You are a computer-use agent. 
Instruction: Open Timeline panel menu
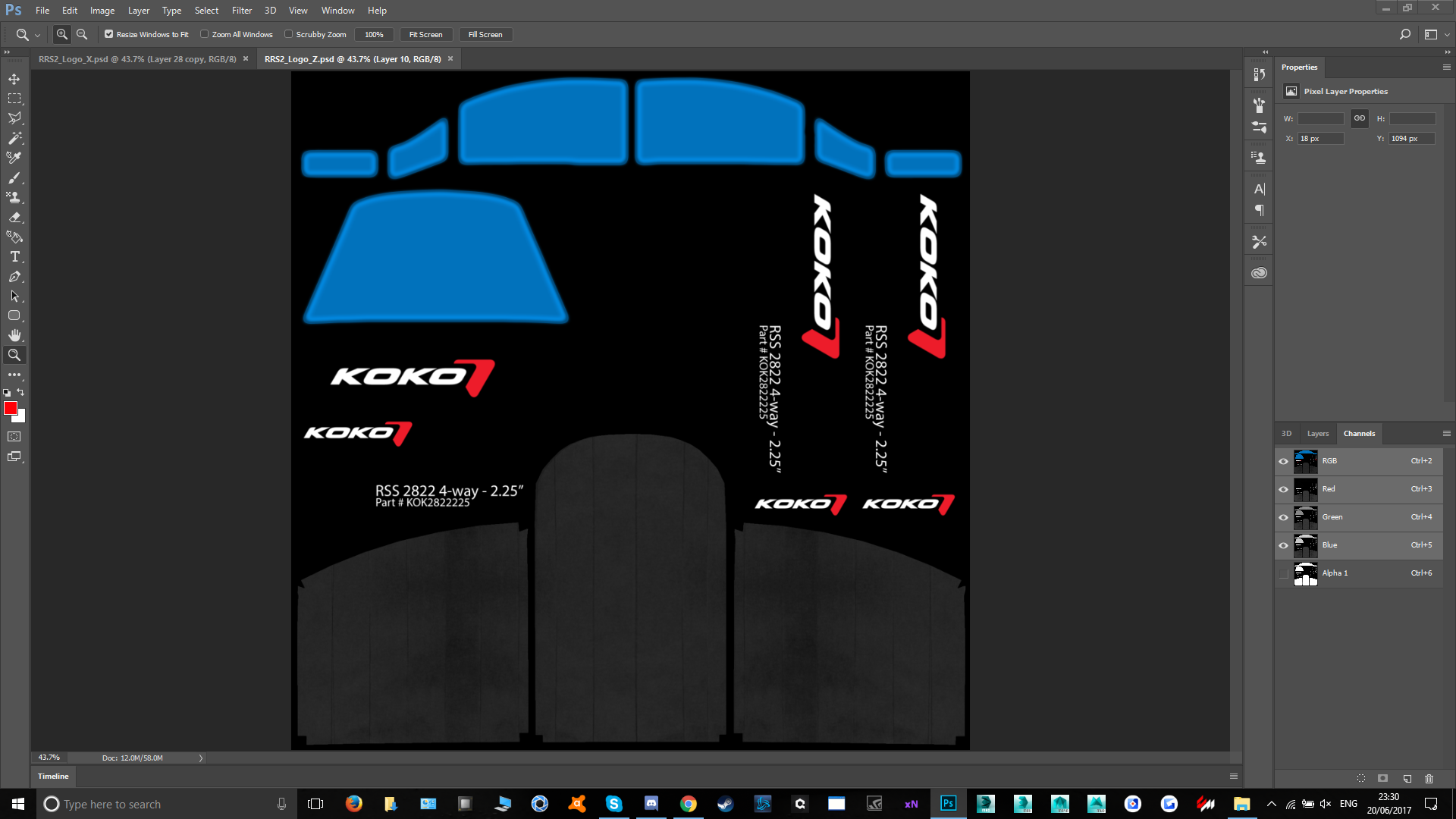(x=1234, y=777)
